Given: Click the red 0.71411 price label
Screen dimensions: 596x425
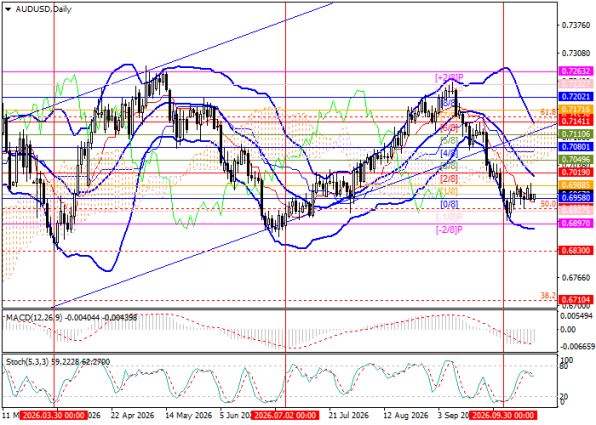Looking at the screenshot, I should tap(576, 121).
